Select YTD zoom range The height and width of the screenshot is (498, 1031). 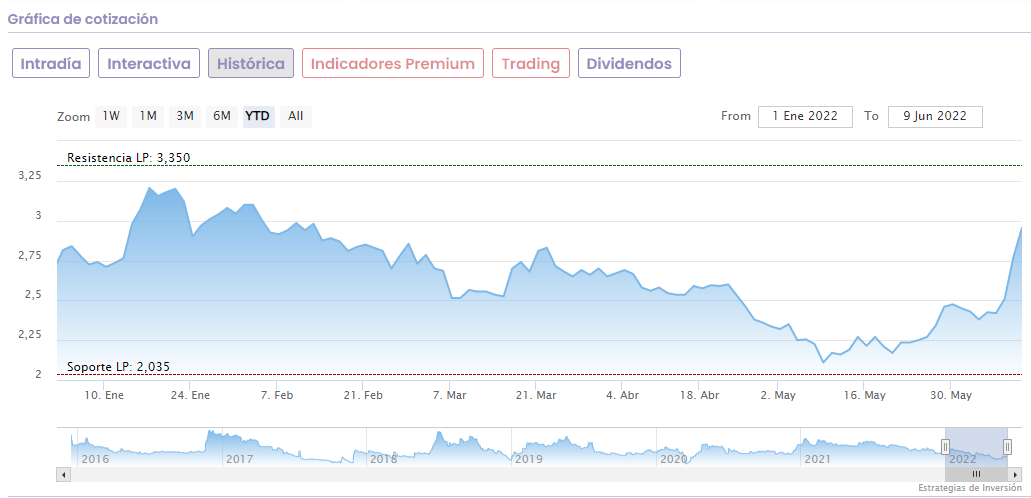(258, 116)
